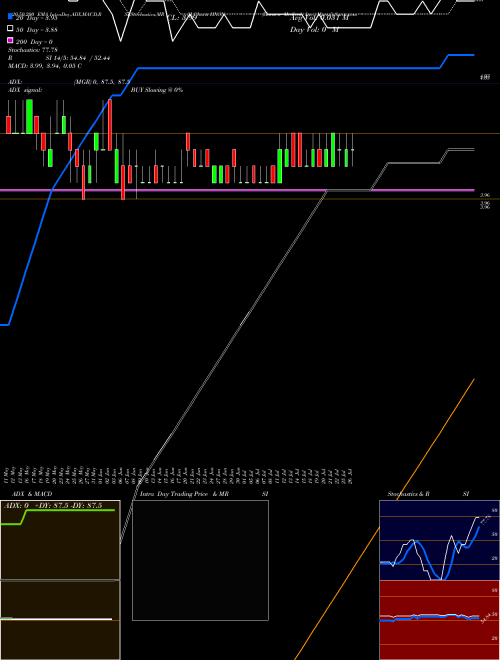Click the 'MACD: 3.99, 3.94, 0.05 C' readout
This screenshot has height=660, width=500.
tap(45, 66)
